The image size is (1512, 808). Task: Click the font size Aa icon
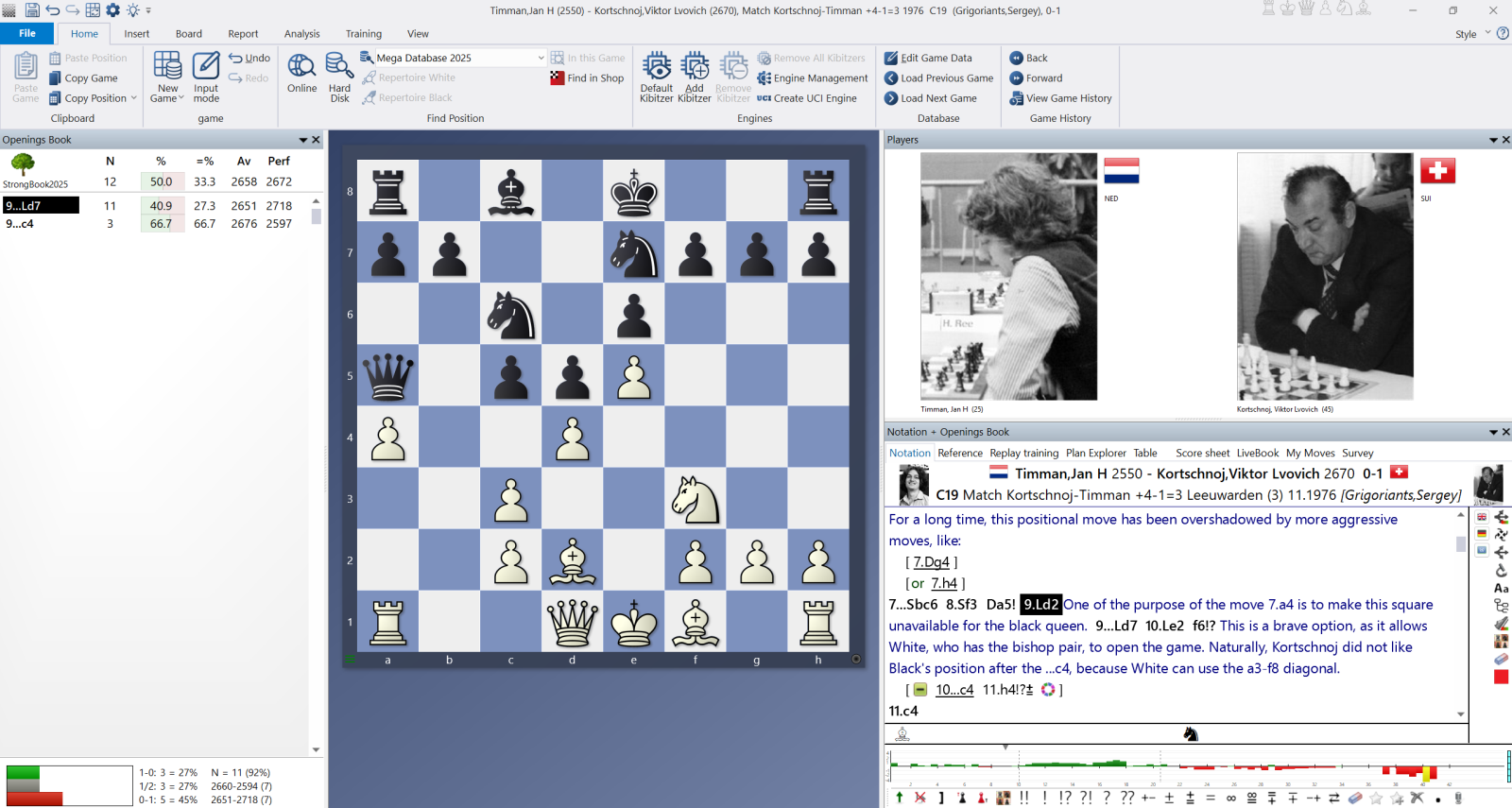tap(1501, 588)
